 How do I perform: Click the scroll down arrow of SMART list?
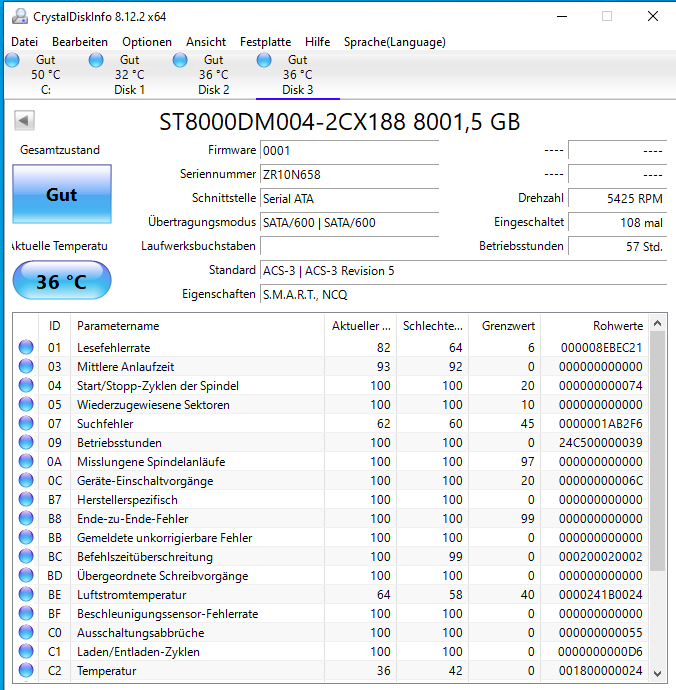pyautogui.click(x=658, y=673)
